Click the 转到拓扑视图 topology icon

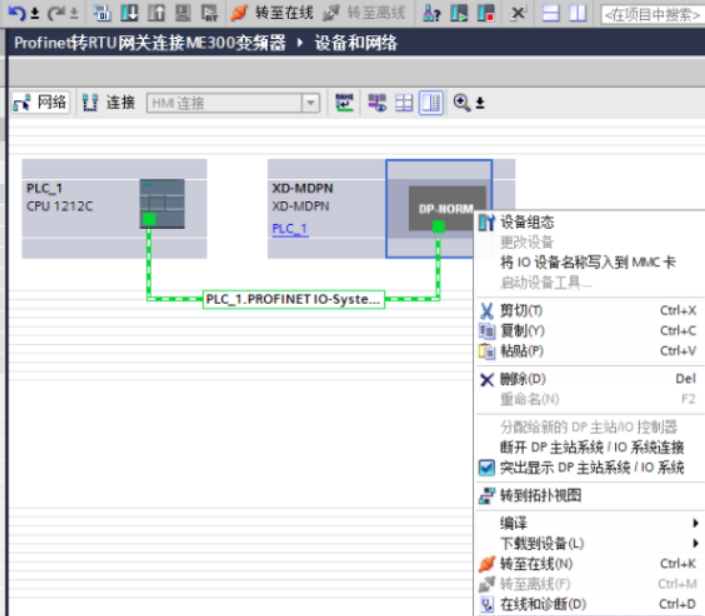coord(488,495)
